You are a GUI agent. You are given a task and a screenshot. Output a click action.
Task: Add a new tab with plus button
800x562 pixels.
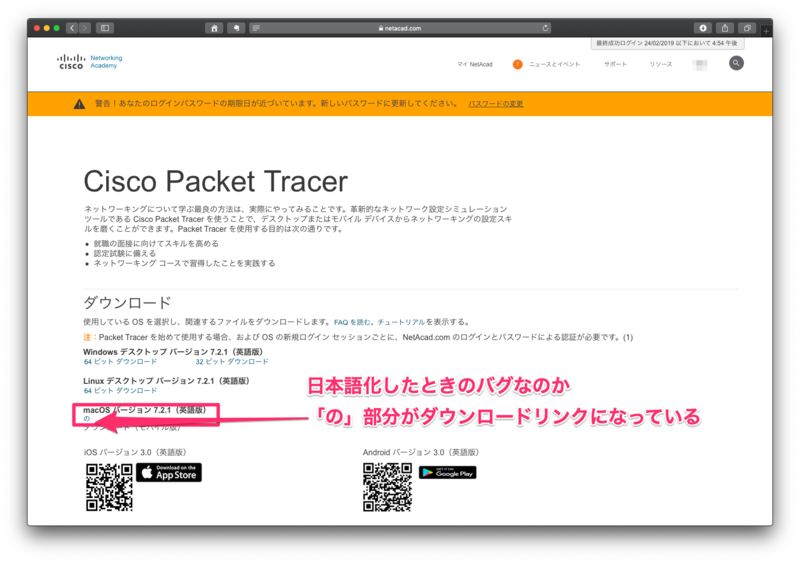[766, 31]
